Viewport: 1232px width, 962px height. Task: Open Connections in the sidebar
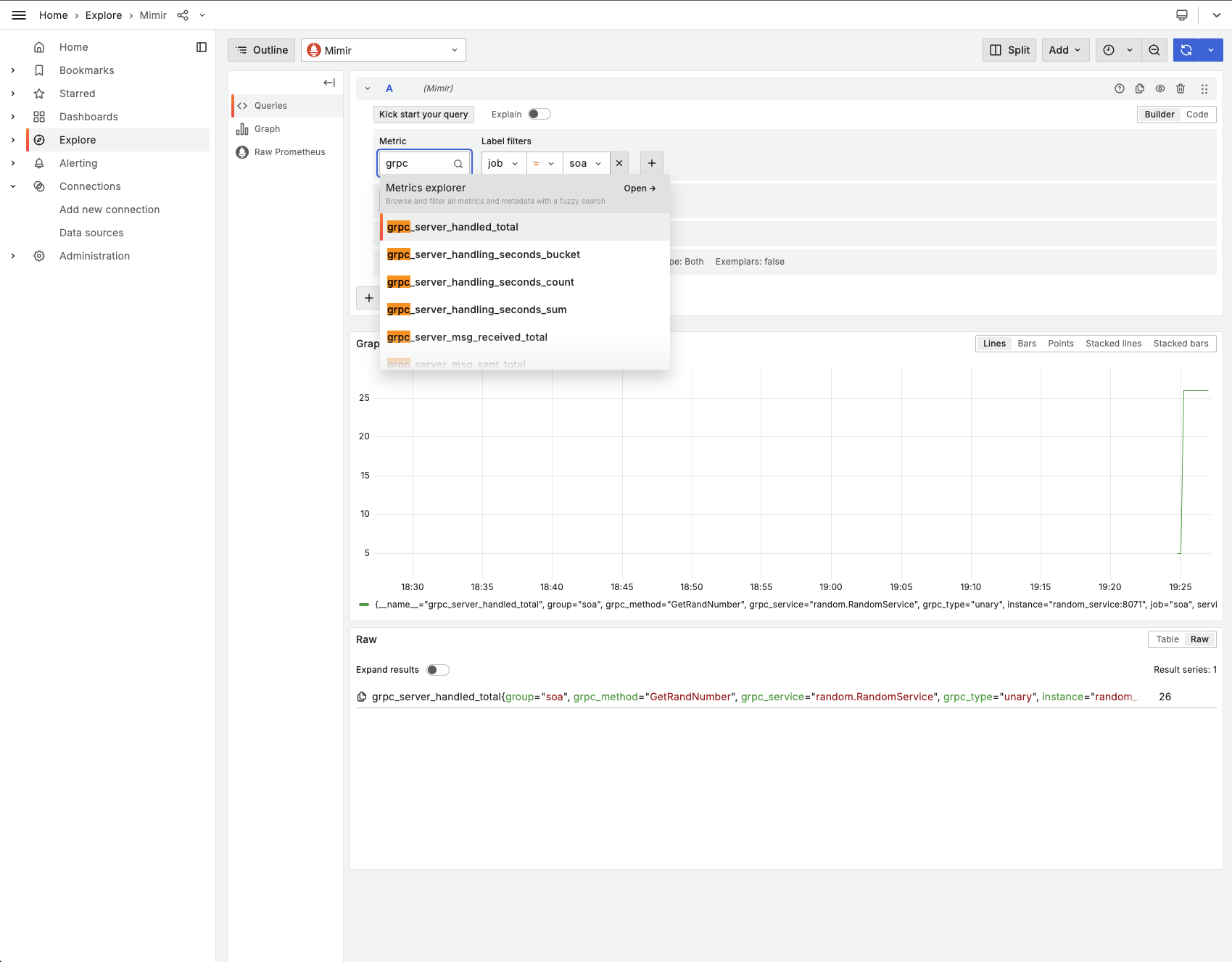90,186
